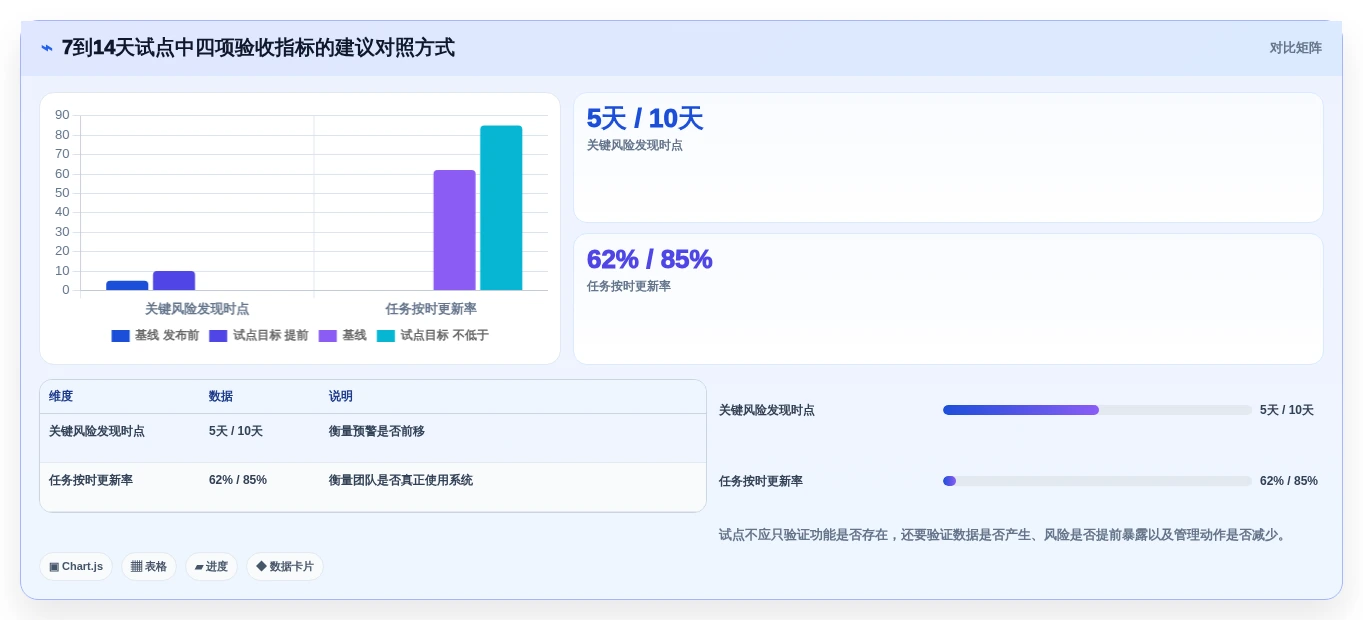Click table cell 衡量团队是否真正使用系统
The width and height of the screenshot is (1363, 620).
(401, 480)
